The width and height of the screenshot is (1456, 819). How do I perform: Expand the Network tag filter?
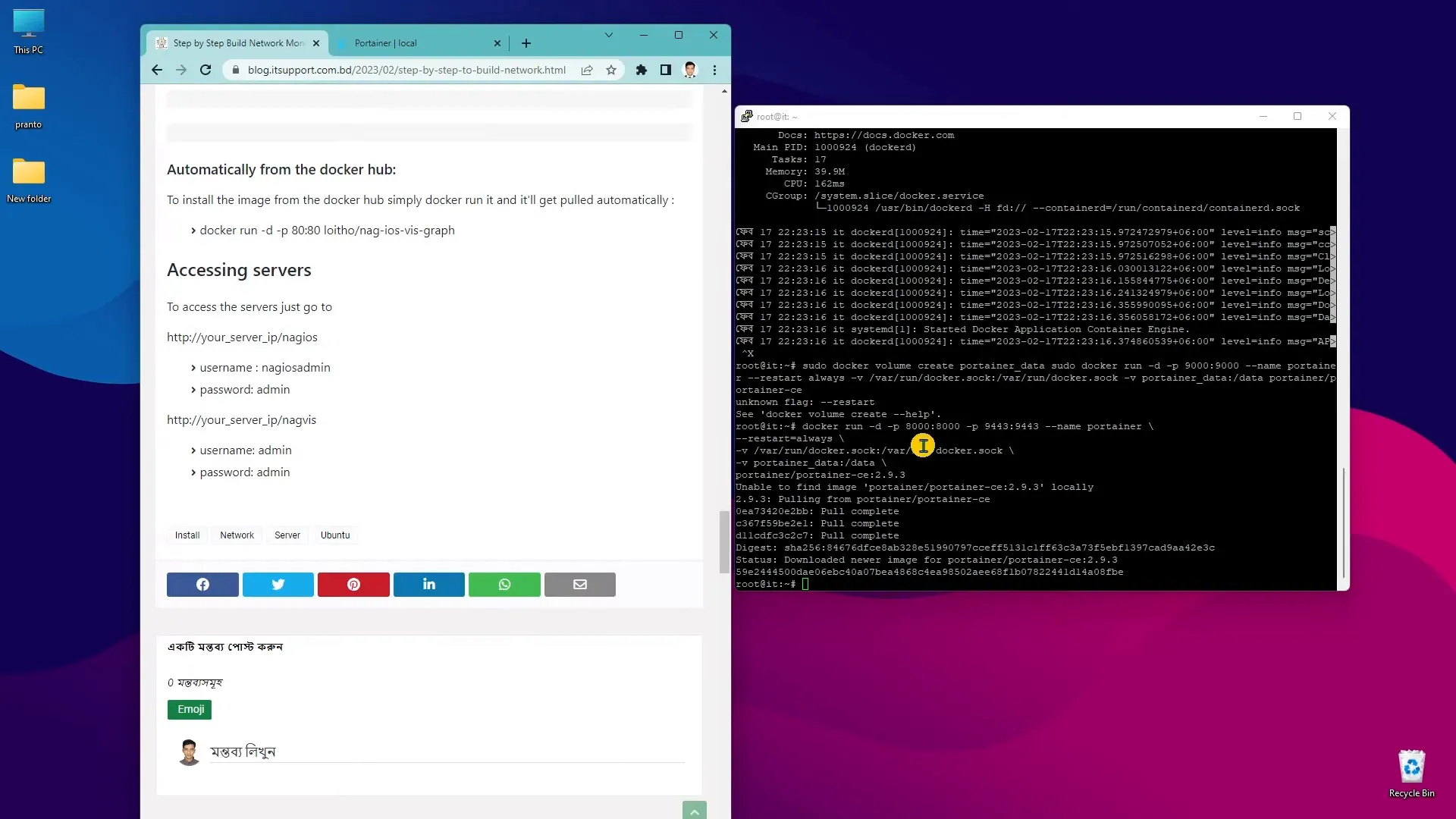pyautogui.click(x=237, y=534)
